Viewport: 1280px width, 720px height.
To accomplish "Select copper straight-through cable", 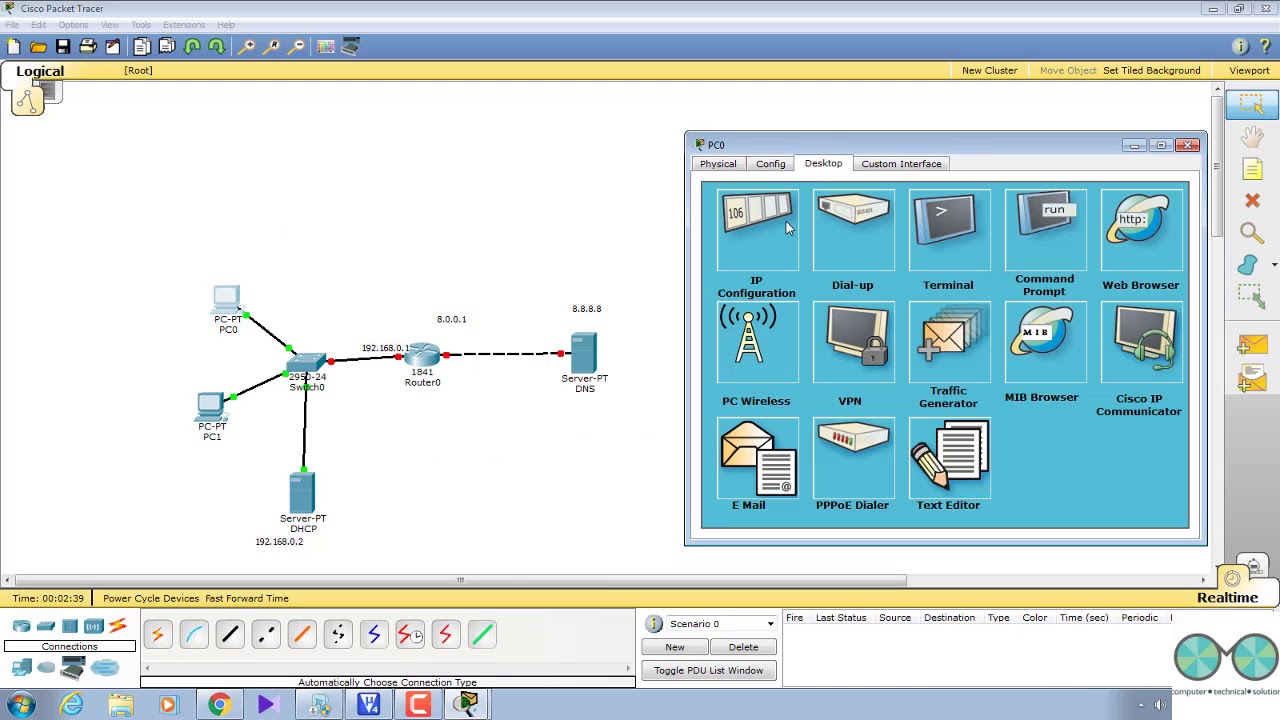I will 230,634.
